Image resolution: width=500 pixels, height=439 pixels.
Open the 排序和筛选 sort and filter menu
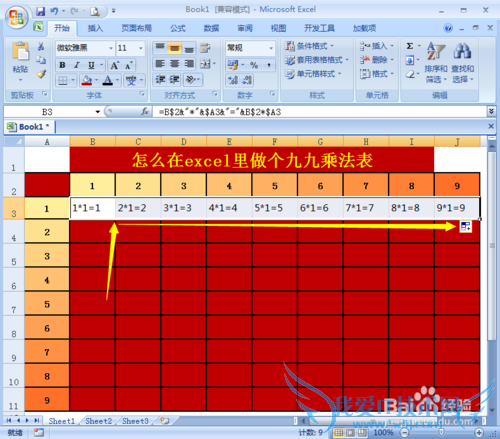coord(435,62)
